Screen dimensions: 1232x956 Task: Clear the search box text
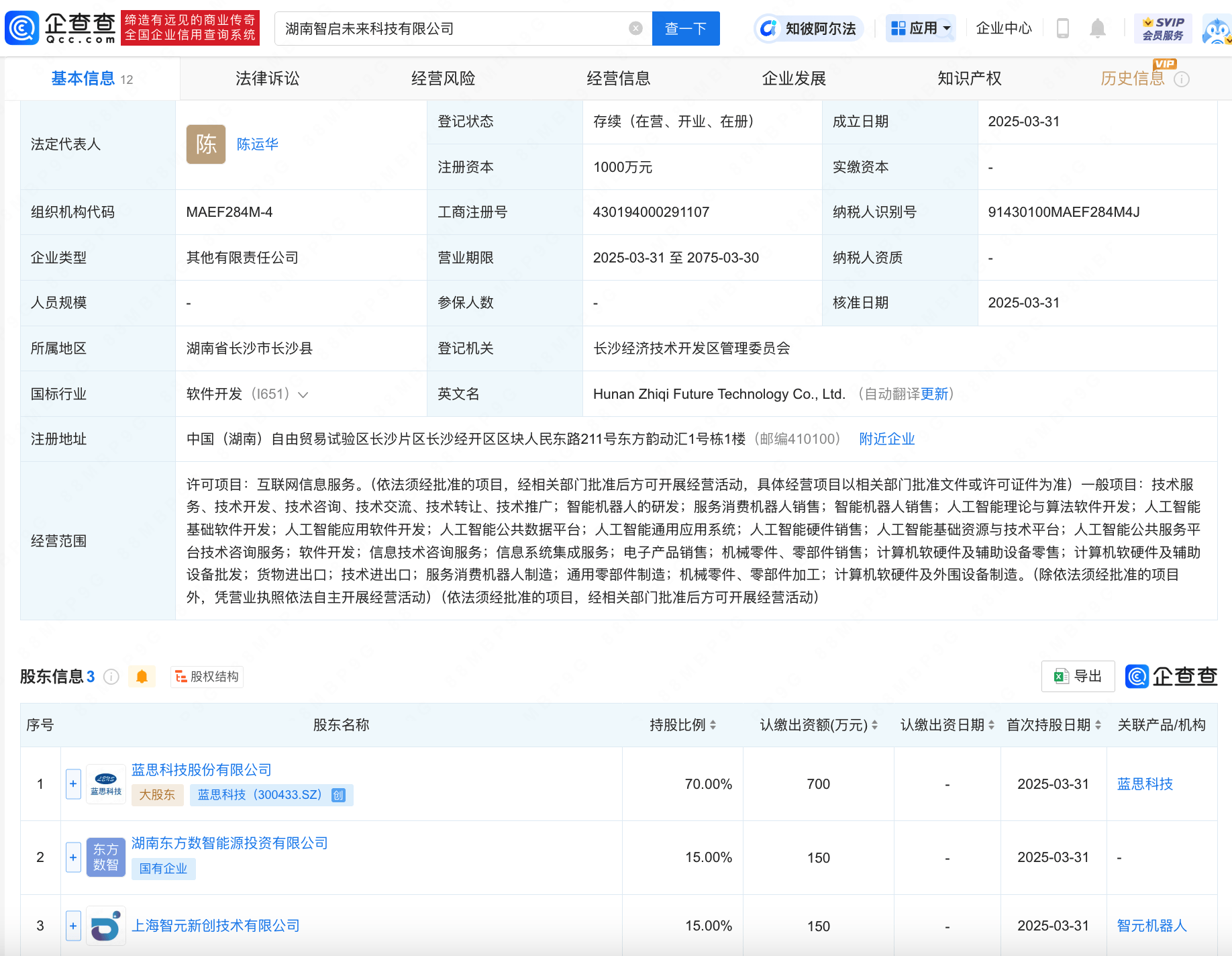click(x=635, y=28)
